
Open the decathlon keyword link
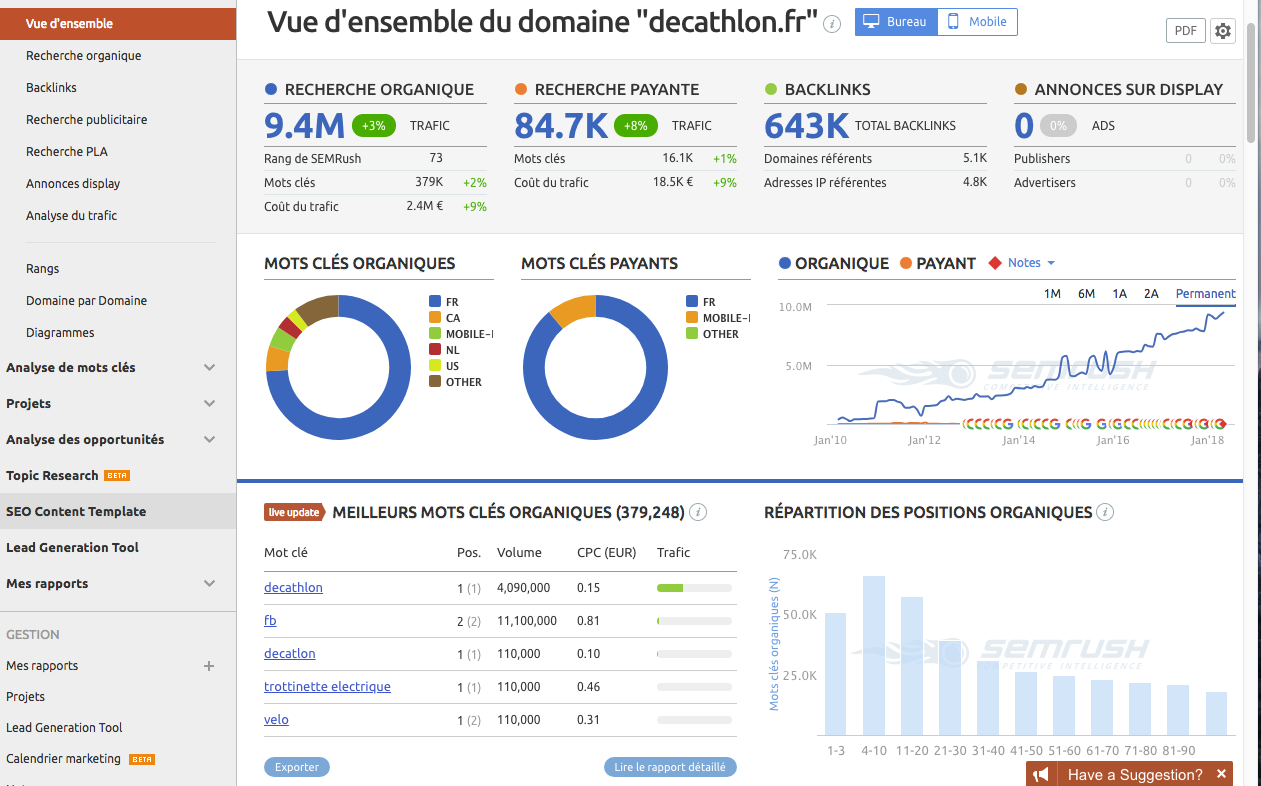pyautogui.click(x=293, y=588)
